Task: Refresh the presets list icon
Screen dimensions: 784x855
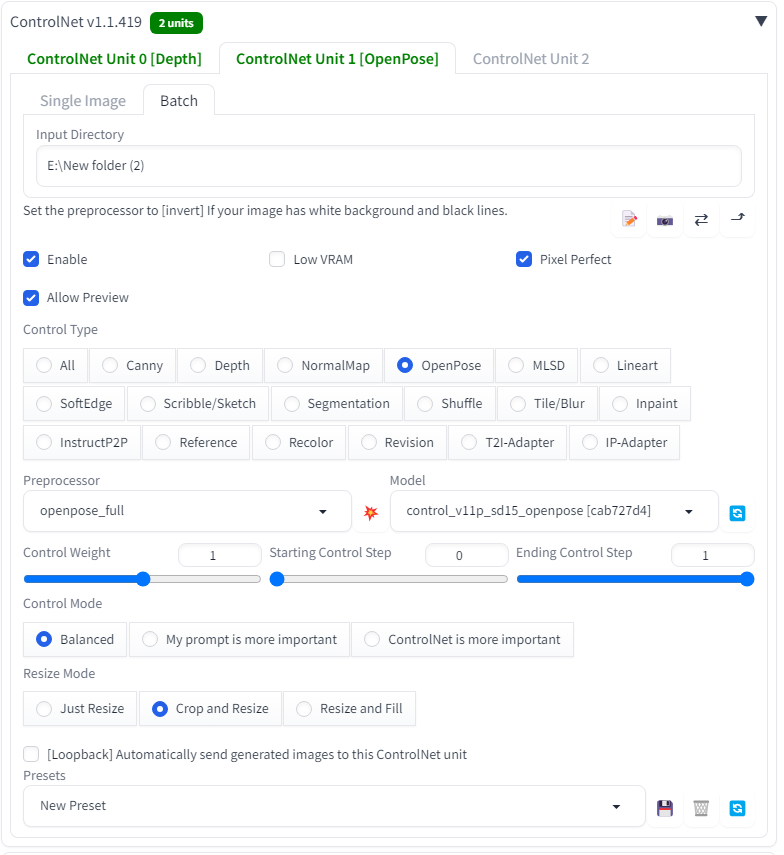Action: [737, 807]
